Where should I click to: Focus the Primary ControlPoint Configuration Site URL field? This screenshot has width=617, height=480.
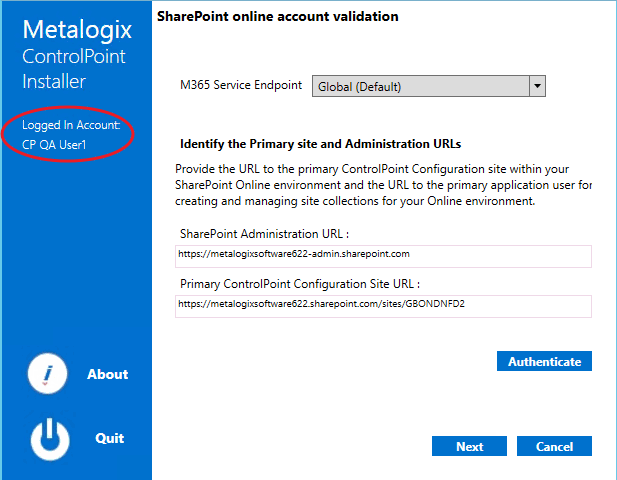click(x=383, y=304)
